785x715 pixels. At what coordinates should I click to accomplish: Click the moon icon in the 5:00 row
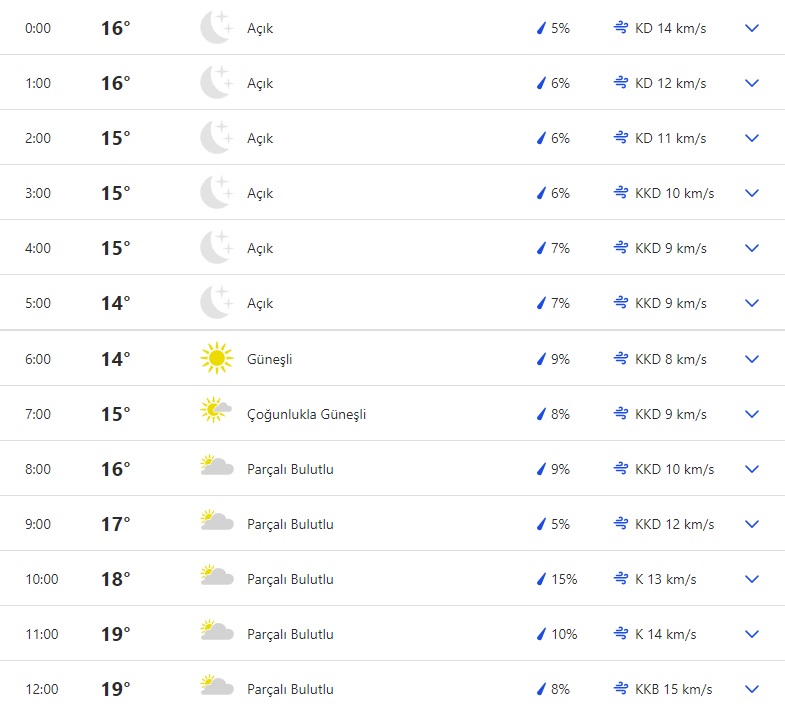[216, 303]
